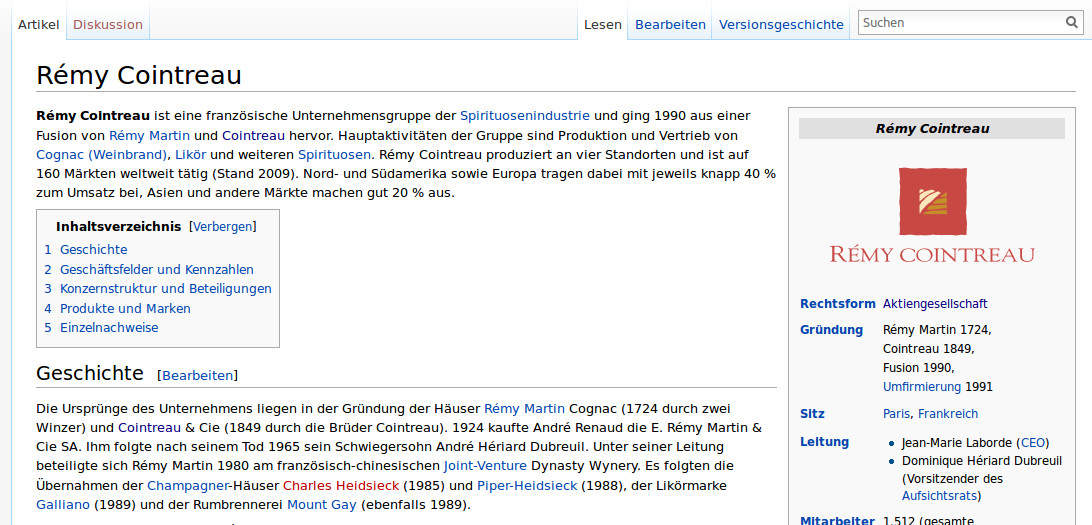Screen dimensions: 1092x525
Task: Go to Einzelnachweise contents entry
Action: pos(109,328)
